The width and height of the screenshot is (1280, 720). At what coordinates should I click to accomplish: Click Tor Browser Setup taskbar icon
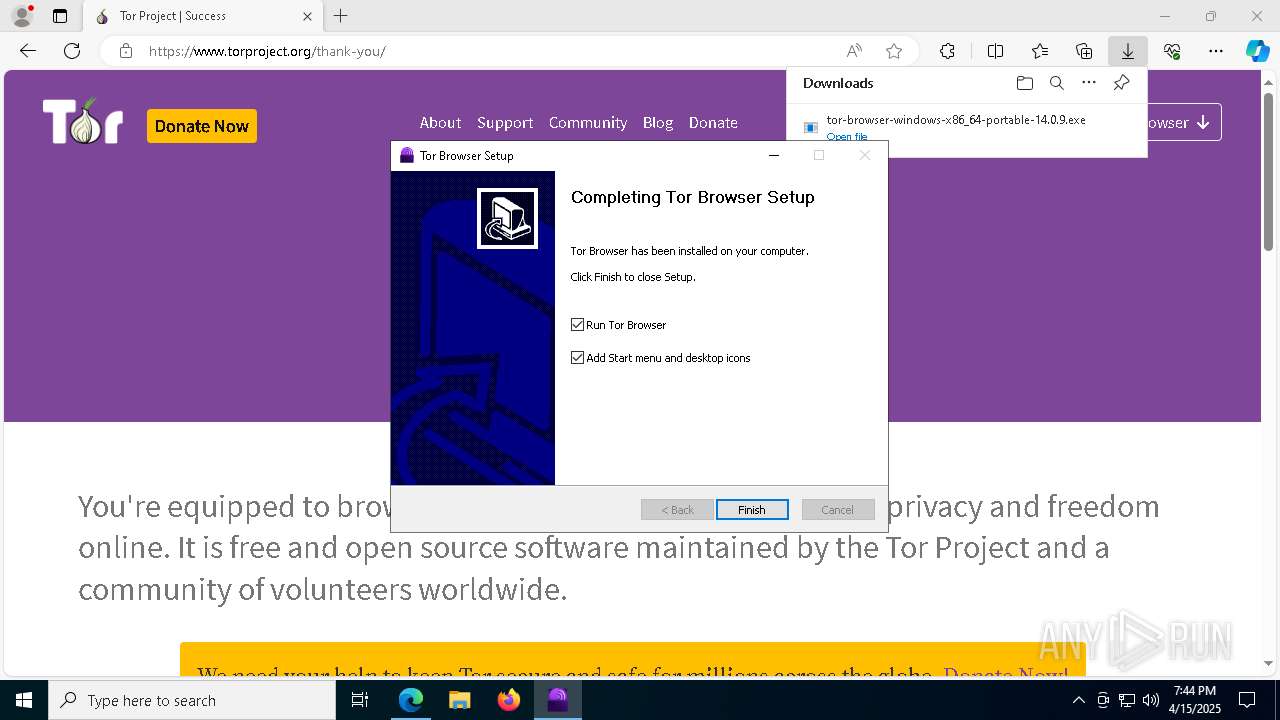[558, 700]
